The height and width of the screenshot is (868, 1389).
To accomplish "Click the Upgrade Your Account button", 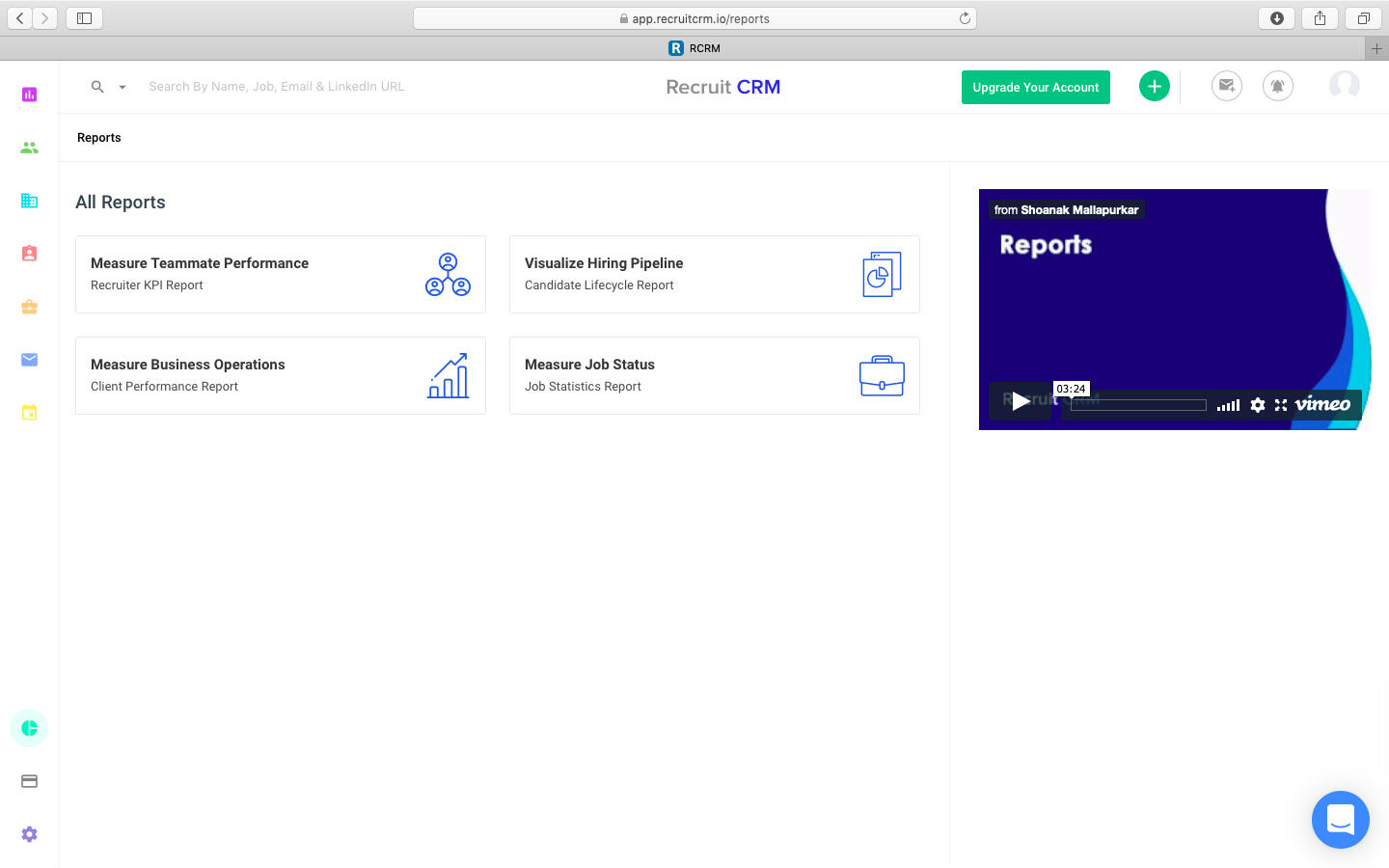I will coord(1036,87).
